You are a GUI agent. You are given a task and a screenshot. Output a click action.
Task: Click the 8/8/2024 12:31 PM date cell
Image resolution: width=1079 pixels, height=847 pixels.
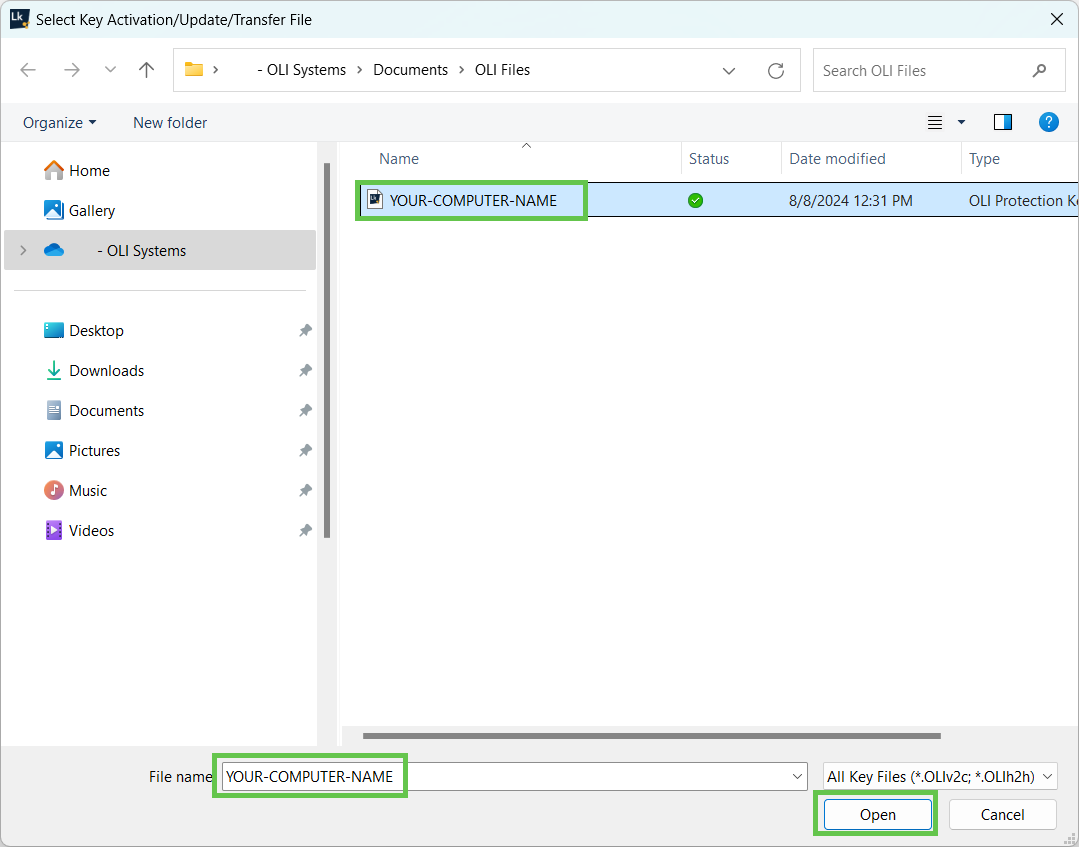click(851, 201)
